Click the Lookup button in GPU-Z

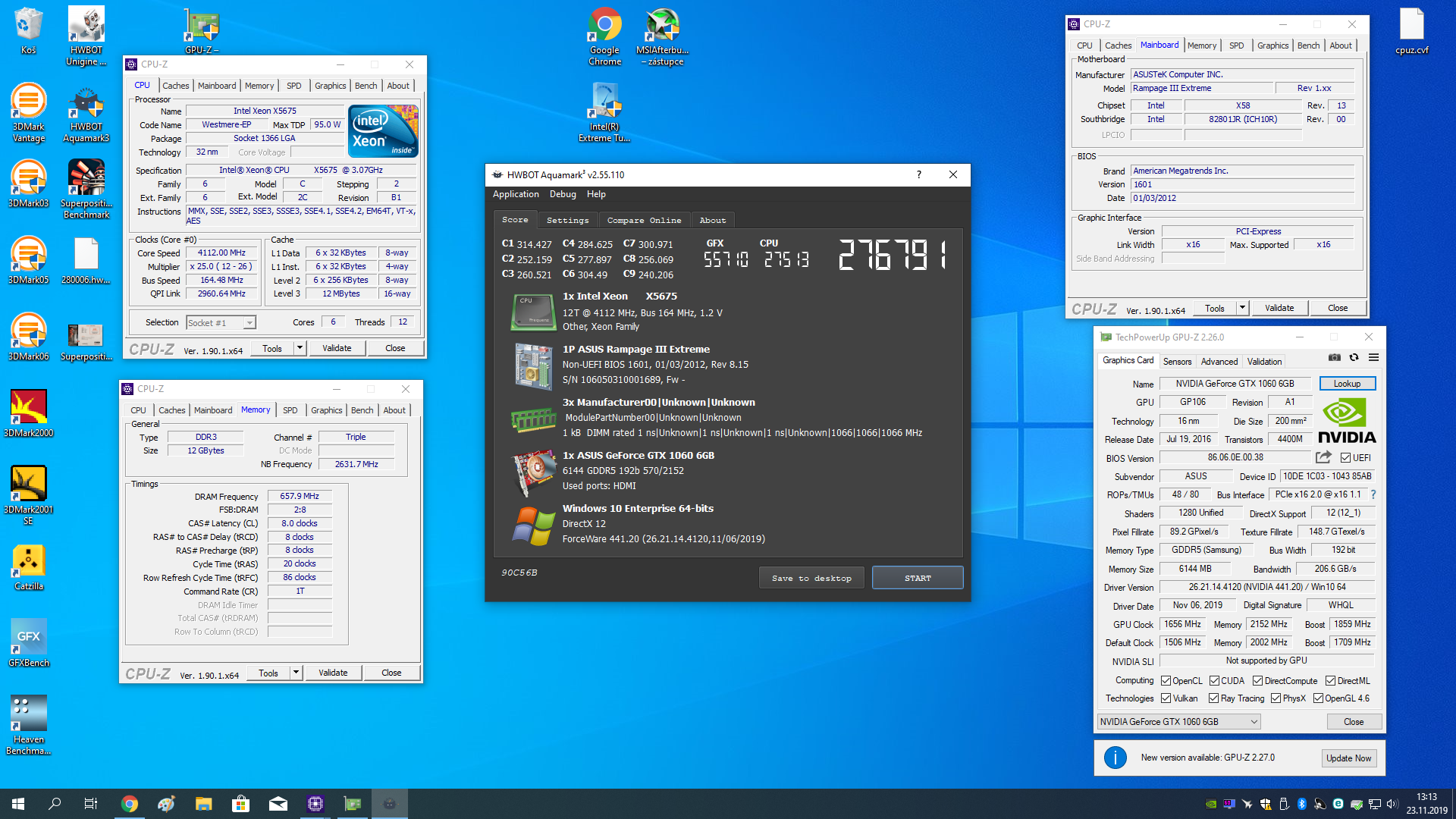click(1347, 384)
